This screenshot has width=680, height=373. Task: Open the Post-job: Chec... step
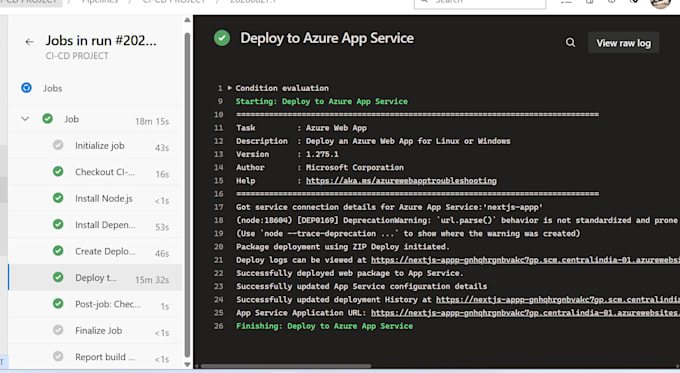(95, 304)
